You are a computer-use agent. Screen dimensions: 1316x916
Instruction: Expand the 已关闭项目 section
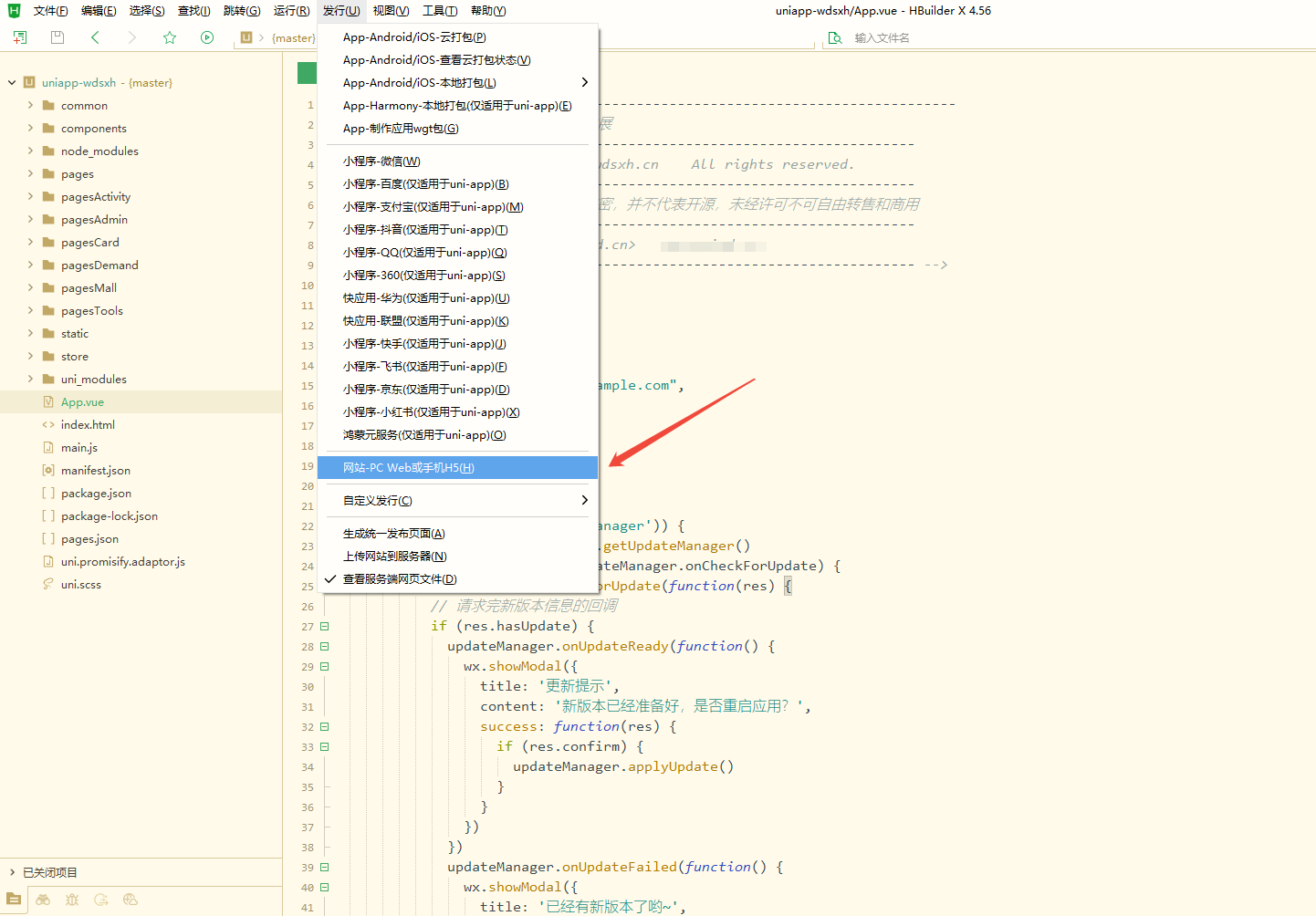[x=12, y=872]
